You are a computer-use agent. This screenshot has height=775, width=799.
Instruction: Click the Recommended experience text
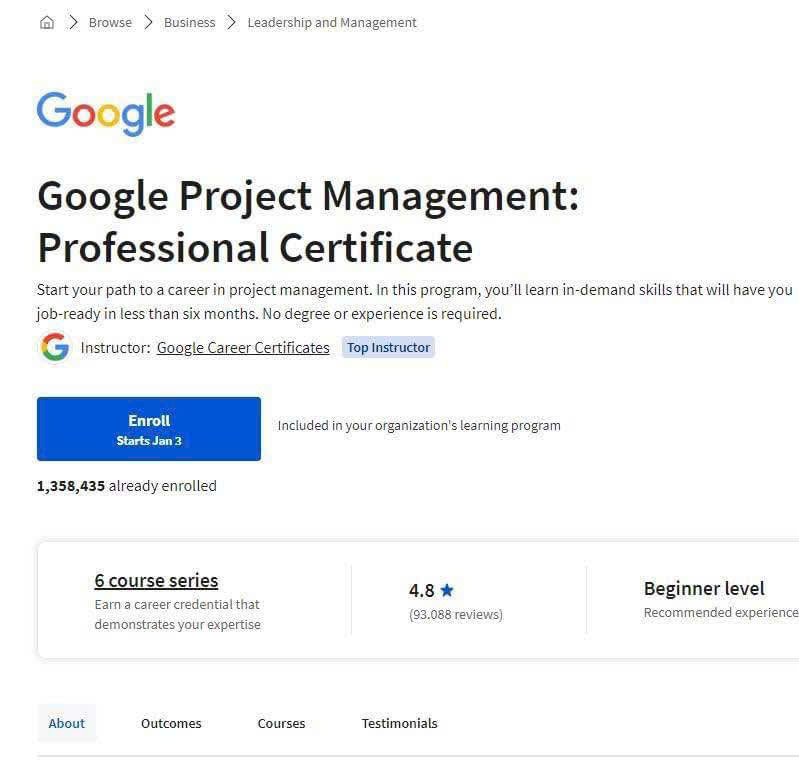click(721, 612)
